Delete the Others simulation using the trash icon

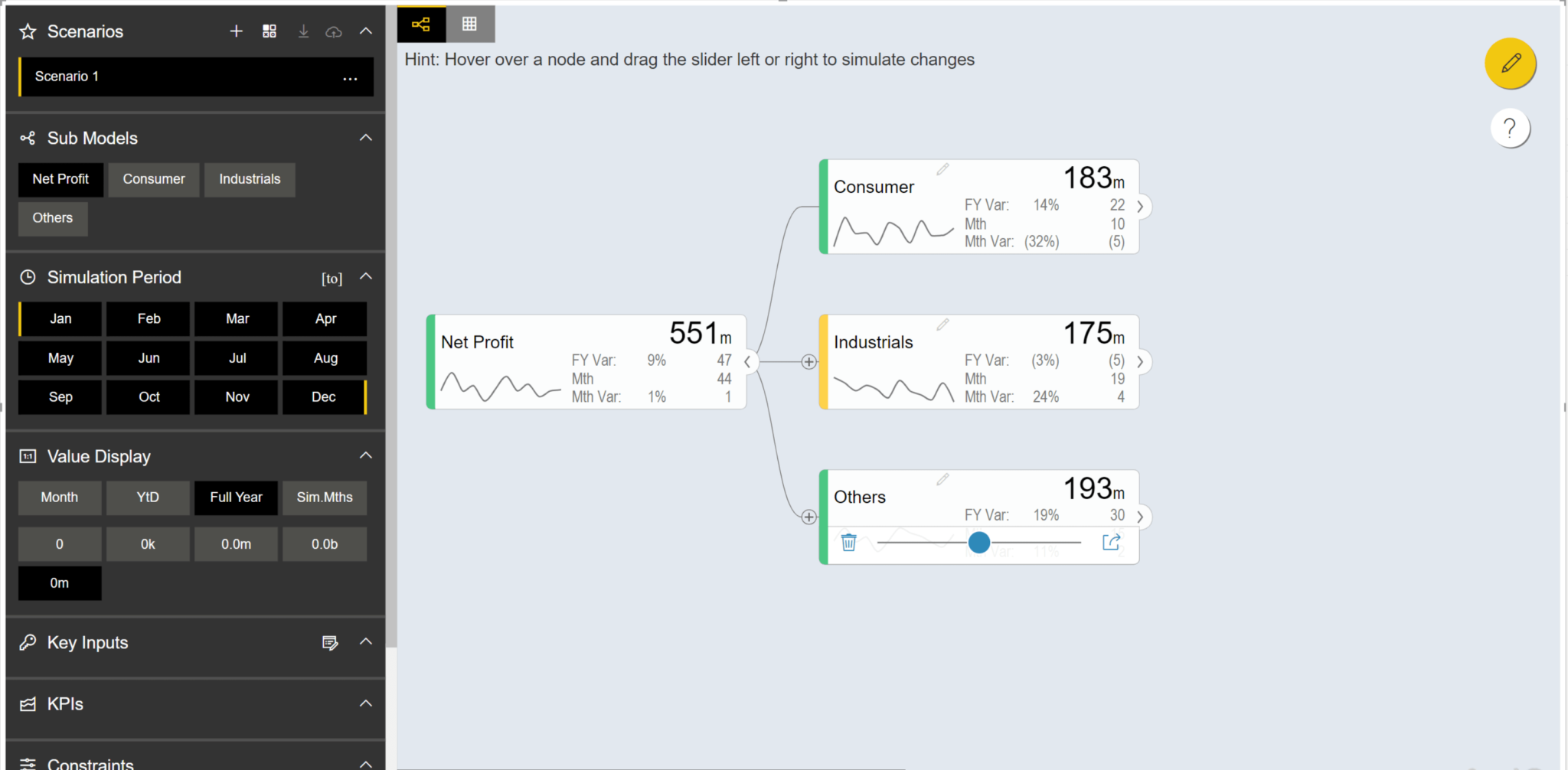[848, 542]
